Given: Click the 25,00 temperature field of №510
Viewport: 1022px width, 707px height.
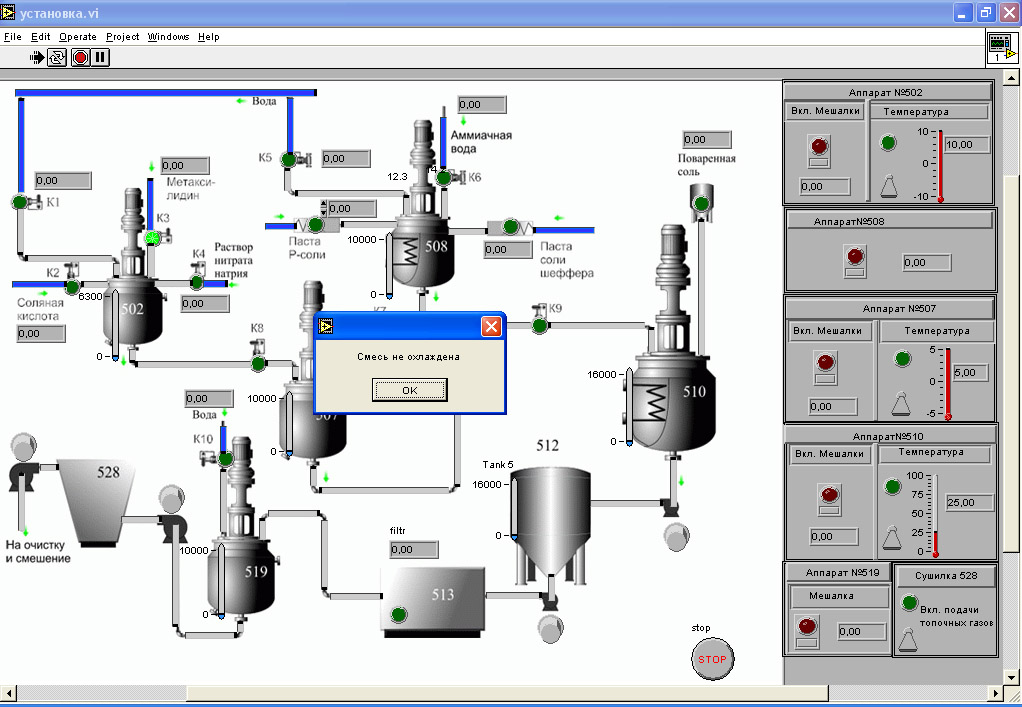Looking at the screenshot, I should pyautogui.click(x=970, y=502).
